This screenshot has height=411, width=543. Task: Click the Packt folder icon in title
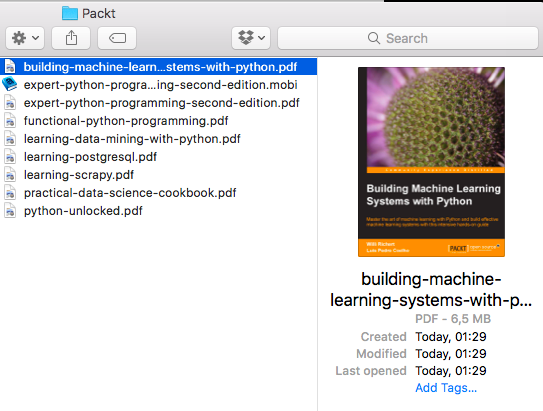70,13
